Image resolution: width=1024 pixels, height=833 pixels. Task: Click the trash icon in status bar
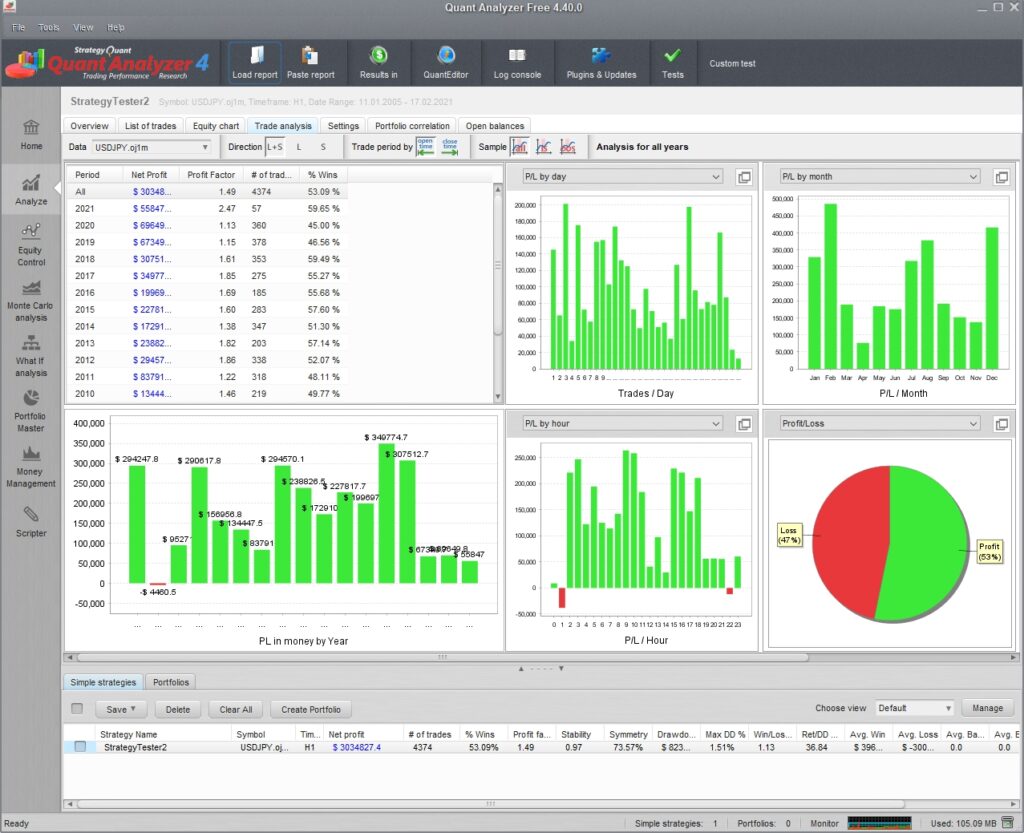coord(1008,822)
